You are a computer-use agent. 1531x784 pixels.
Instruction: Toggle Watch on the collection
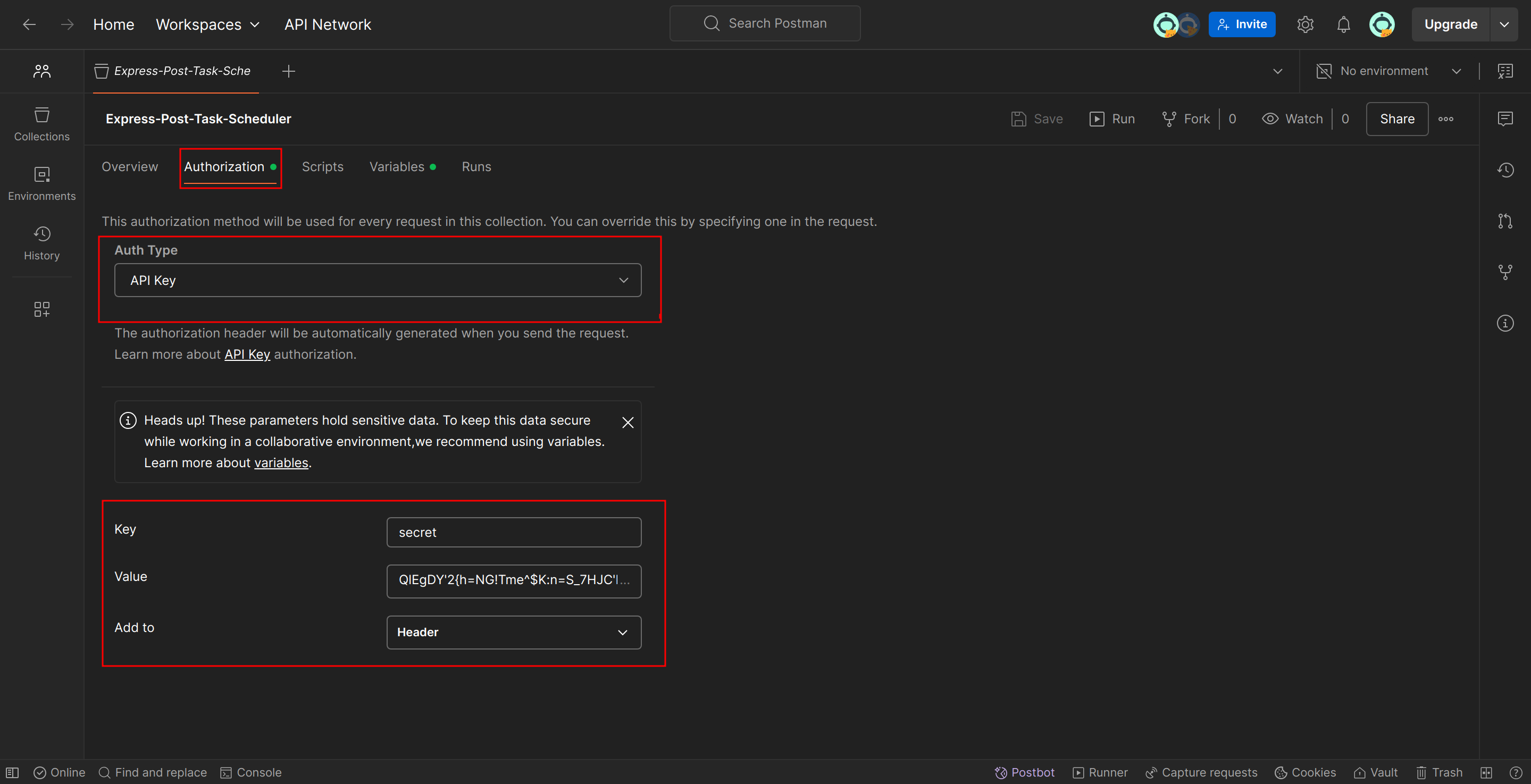[1293, 119]
